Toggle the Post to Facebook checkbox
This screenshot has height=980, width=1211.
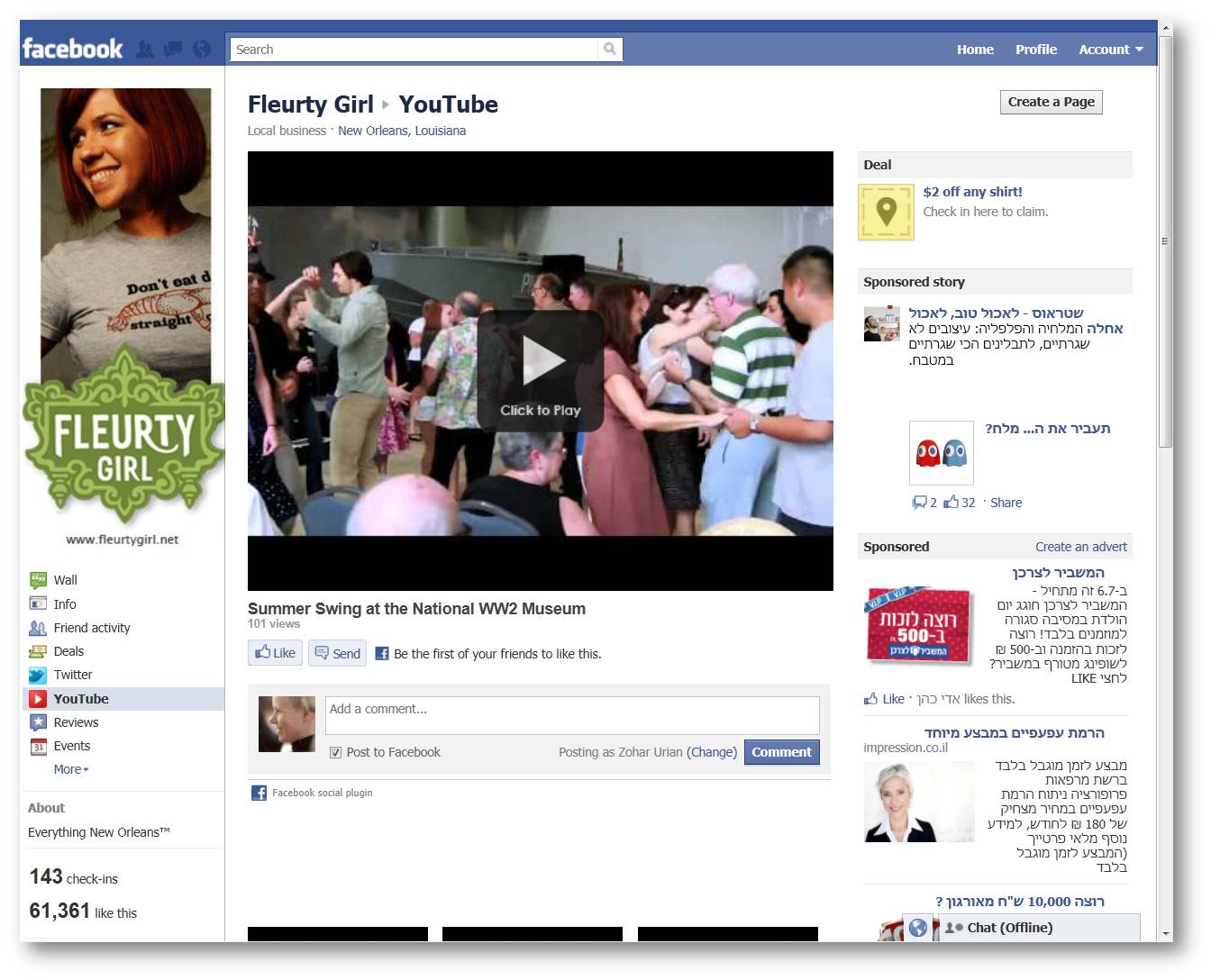click(335, 752)
